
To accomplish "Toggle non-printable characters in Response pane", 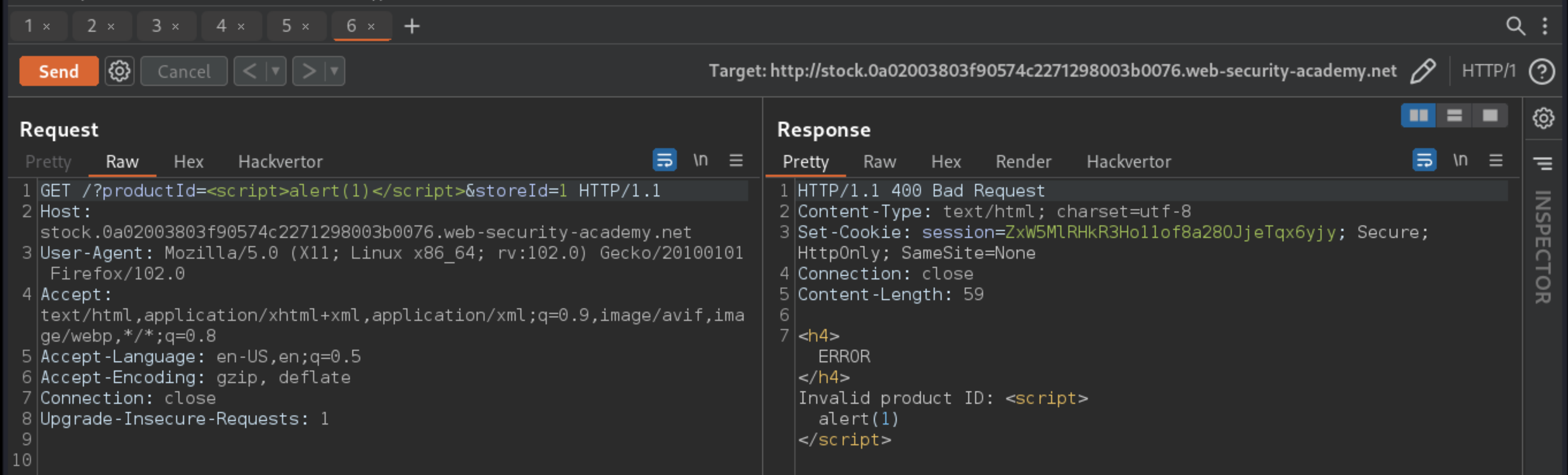I will pyautogui.click(x=1460, y=160).
